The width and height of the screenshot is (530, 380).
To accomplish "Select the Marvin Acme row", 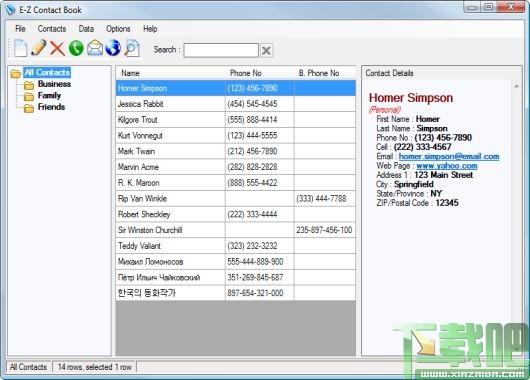I will pyautogui.click(x=236, y=167).
